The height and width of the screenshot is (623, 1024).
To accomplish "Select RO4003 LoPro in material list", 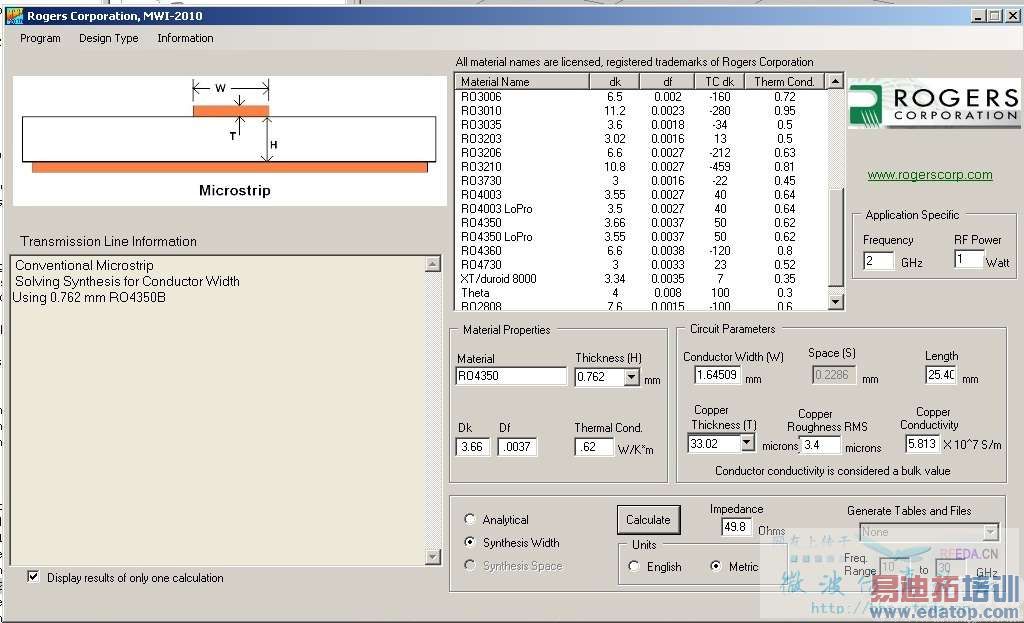I will (x=496, y=209).
